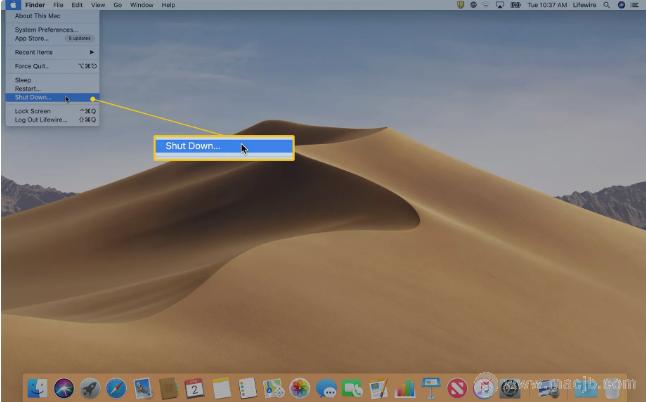Click the Siri icon in menu bar

click(621, 5)
